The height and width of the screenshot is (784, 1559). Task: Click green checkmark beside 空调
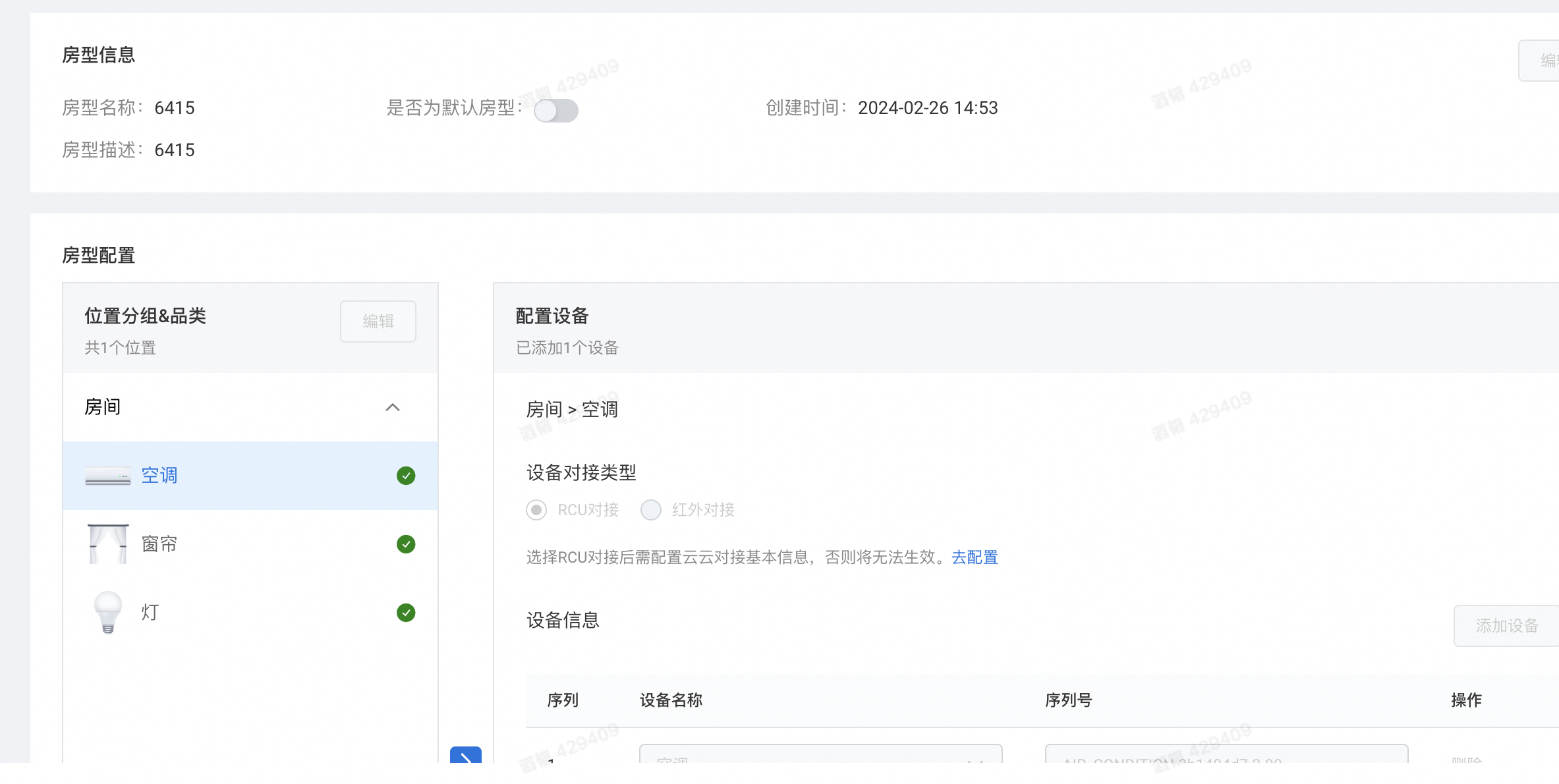coord(406,476)
